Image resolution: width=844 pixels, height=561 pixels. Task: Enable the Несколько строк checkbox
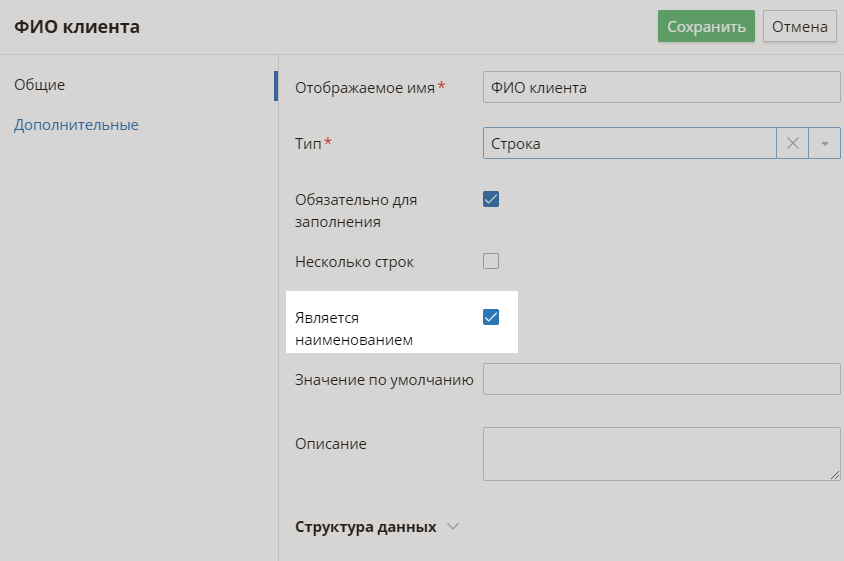pos(491,262)
